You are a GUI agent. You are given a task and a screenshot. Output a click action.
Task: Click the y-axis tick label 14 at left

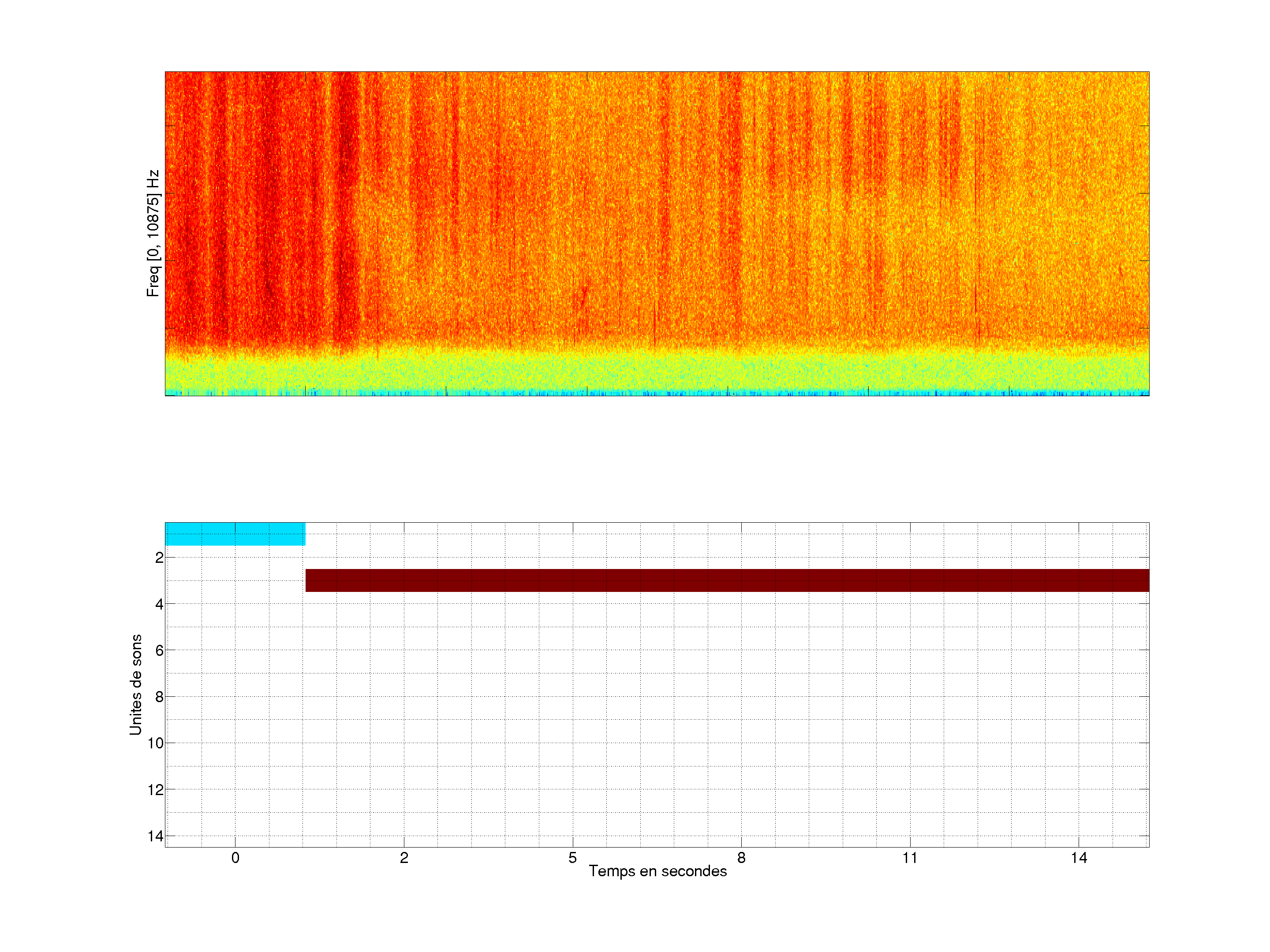(x=156, y=836)
